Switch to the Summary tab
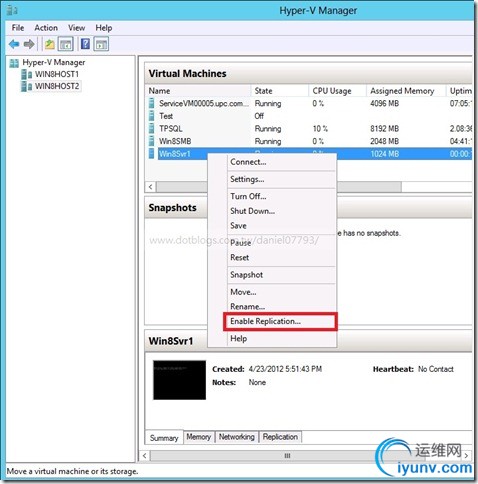 [x=164, y=438]
